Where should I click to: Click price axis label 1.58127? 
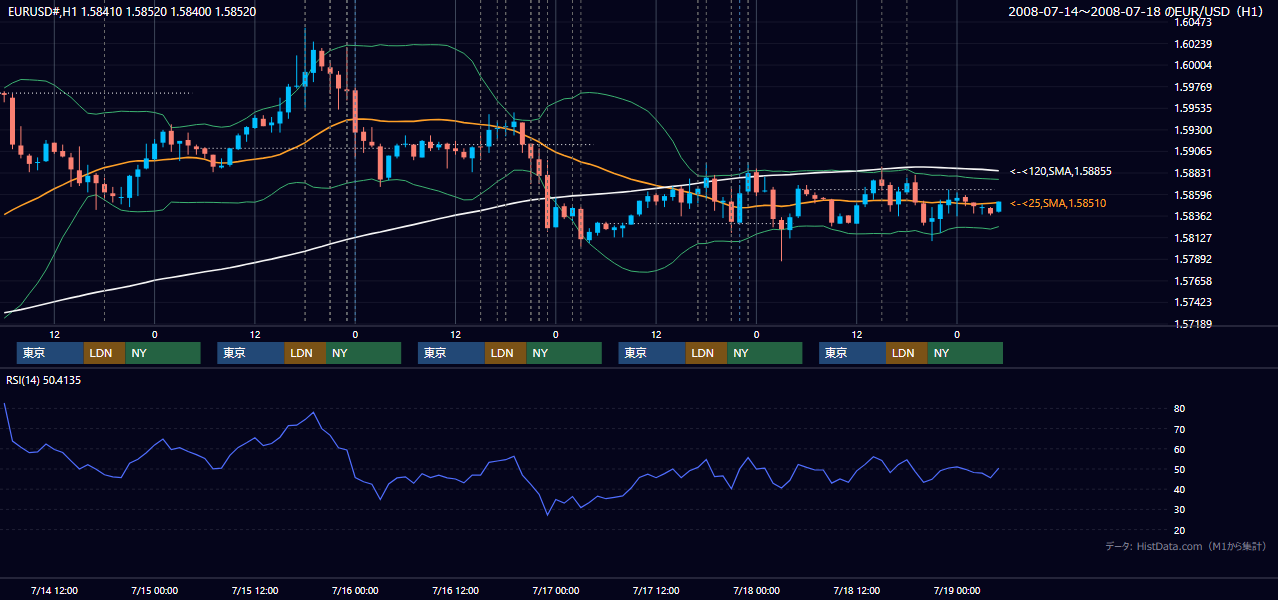pos(1193,238)
